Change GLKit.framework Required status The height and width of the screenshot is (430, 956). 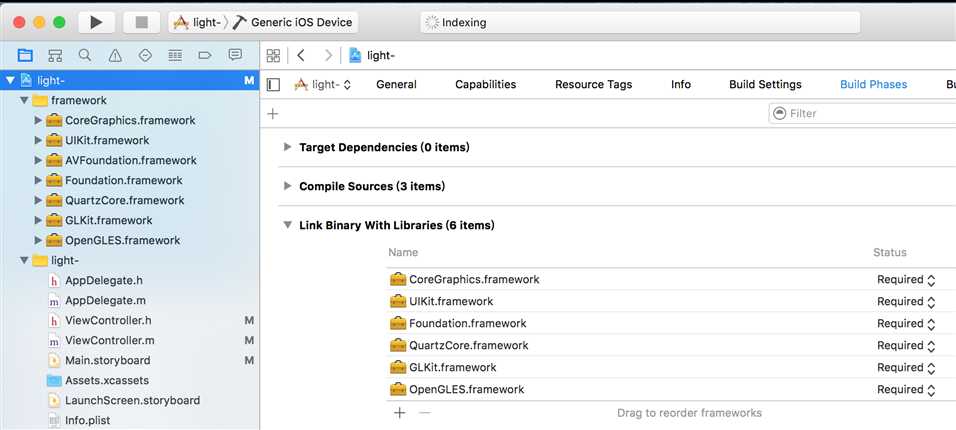(906, 368)
